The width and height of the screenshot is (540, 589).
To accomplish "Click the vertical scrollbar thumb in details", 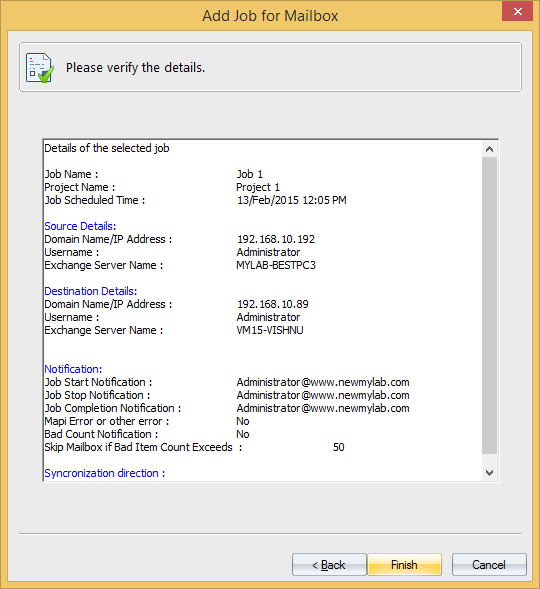I will tap(489, 305).
